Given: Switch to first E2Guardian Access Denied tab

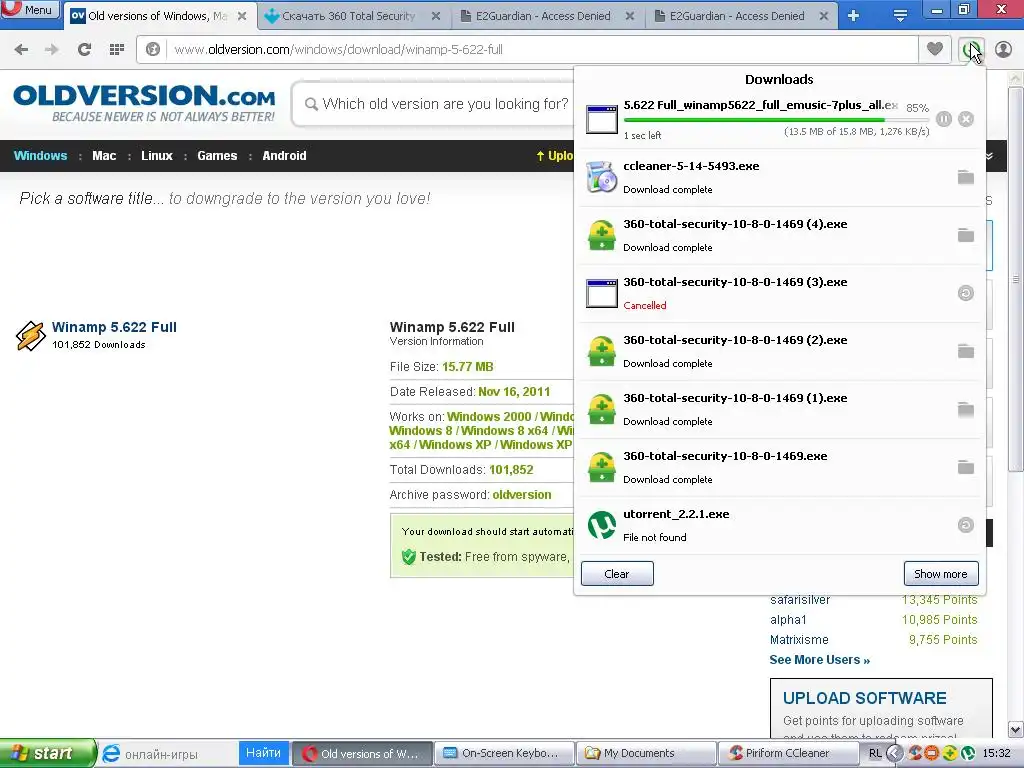Looking at the screenshot, I should coord(543,16).
